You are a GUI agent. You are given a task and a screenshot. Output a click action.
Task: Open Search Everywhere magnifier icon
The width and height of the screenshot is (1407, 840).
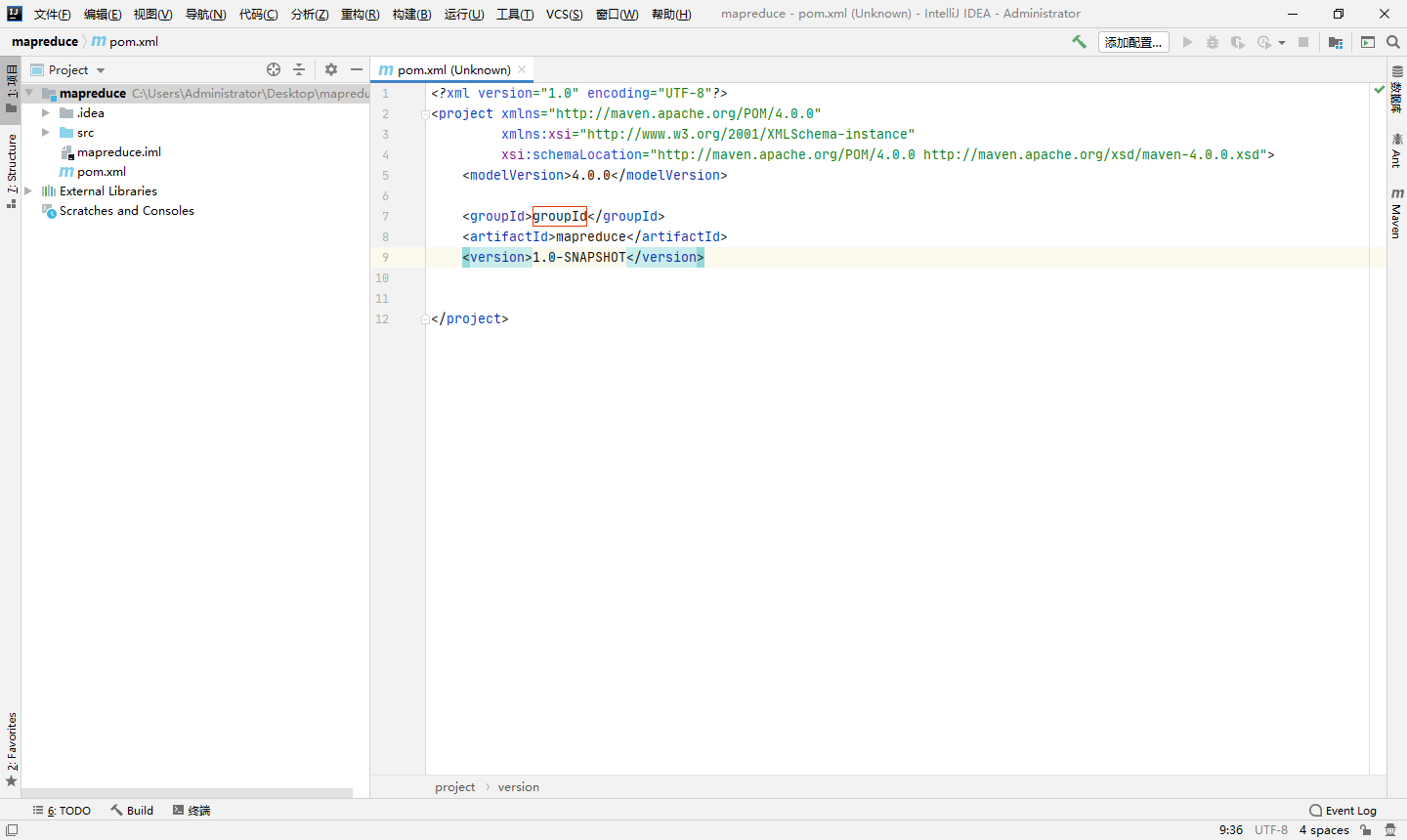click(x=1393, y=42)
